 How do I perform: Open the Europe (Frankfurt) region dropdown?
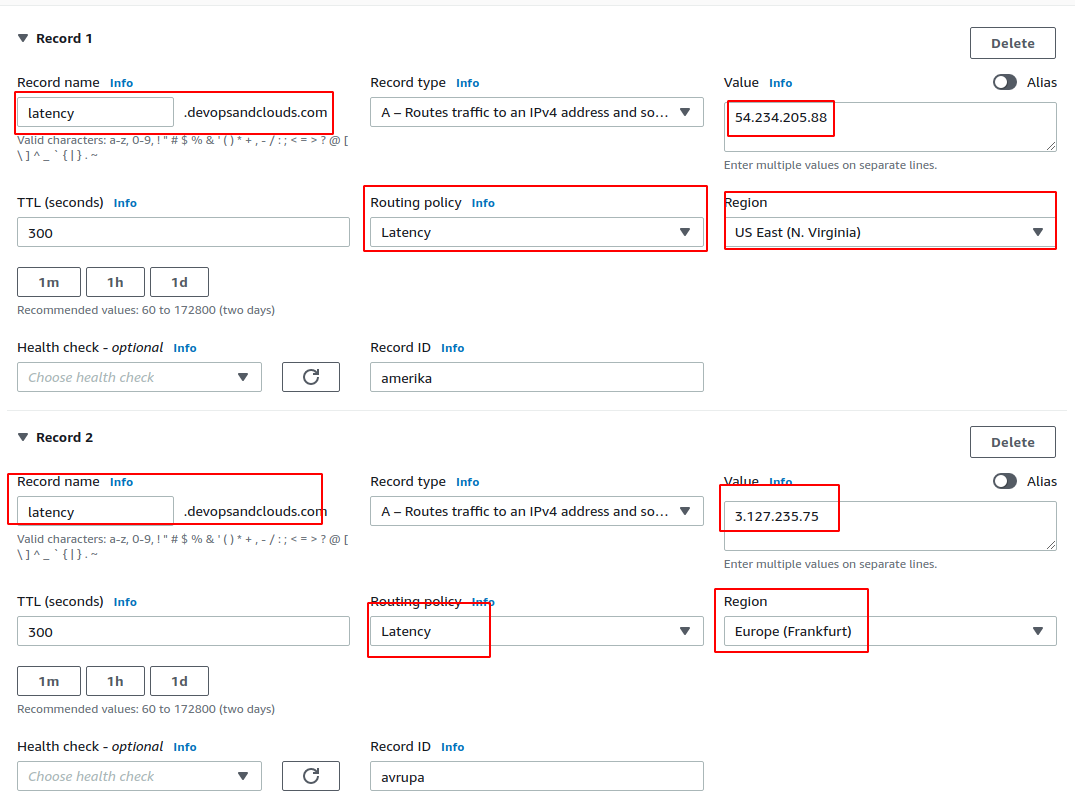[x=889, y=632]
